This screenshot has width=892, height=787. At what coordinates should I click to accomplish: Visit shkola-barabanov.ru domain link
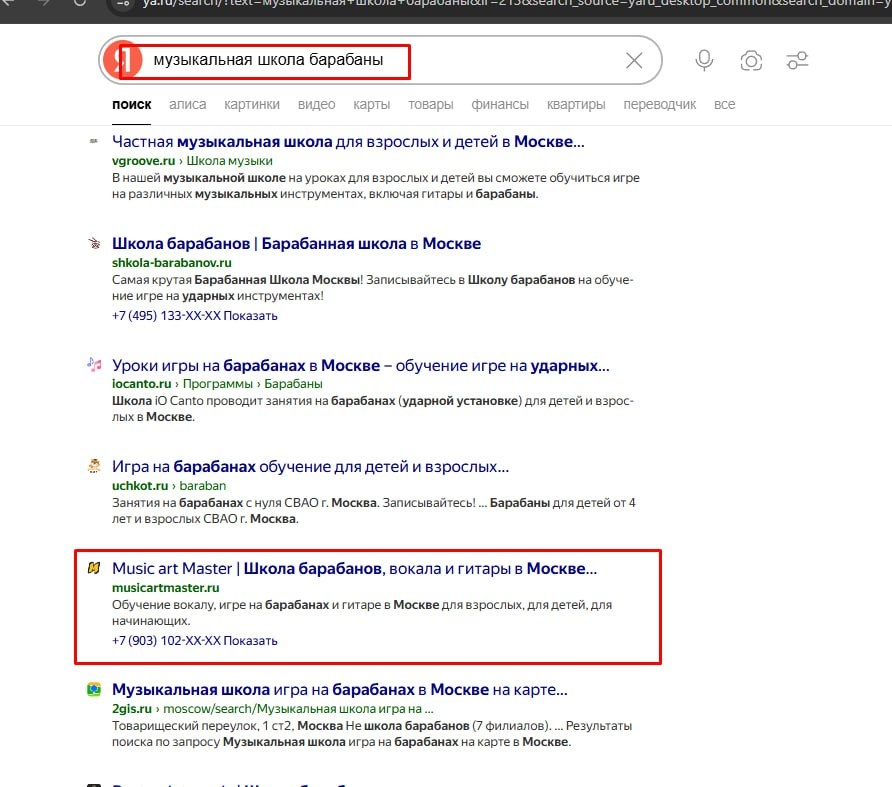click(x=172, y=263)
